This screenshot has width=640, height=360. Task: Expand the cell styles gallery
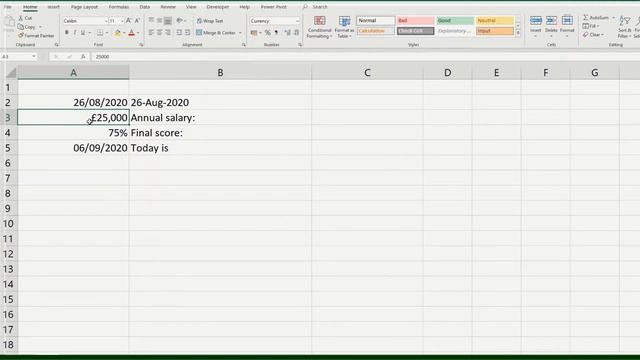pyautogui.click(x=518, y=33)
